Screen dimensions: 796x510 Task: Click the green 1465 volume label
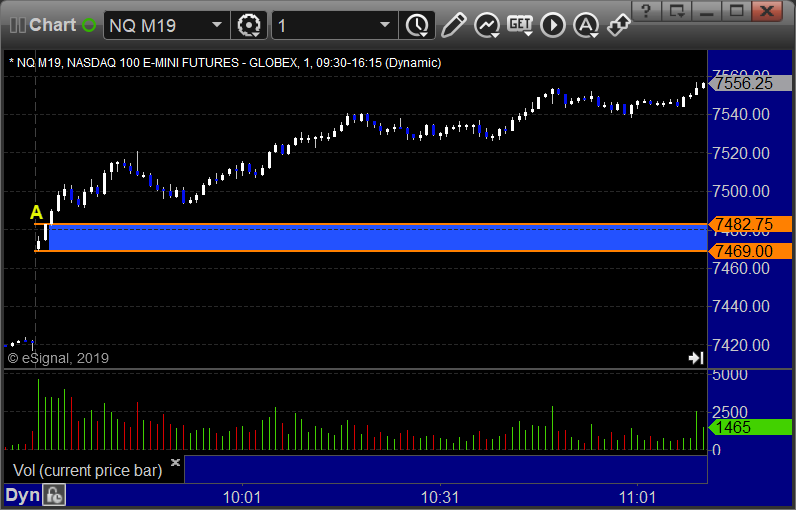750,427
